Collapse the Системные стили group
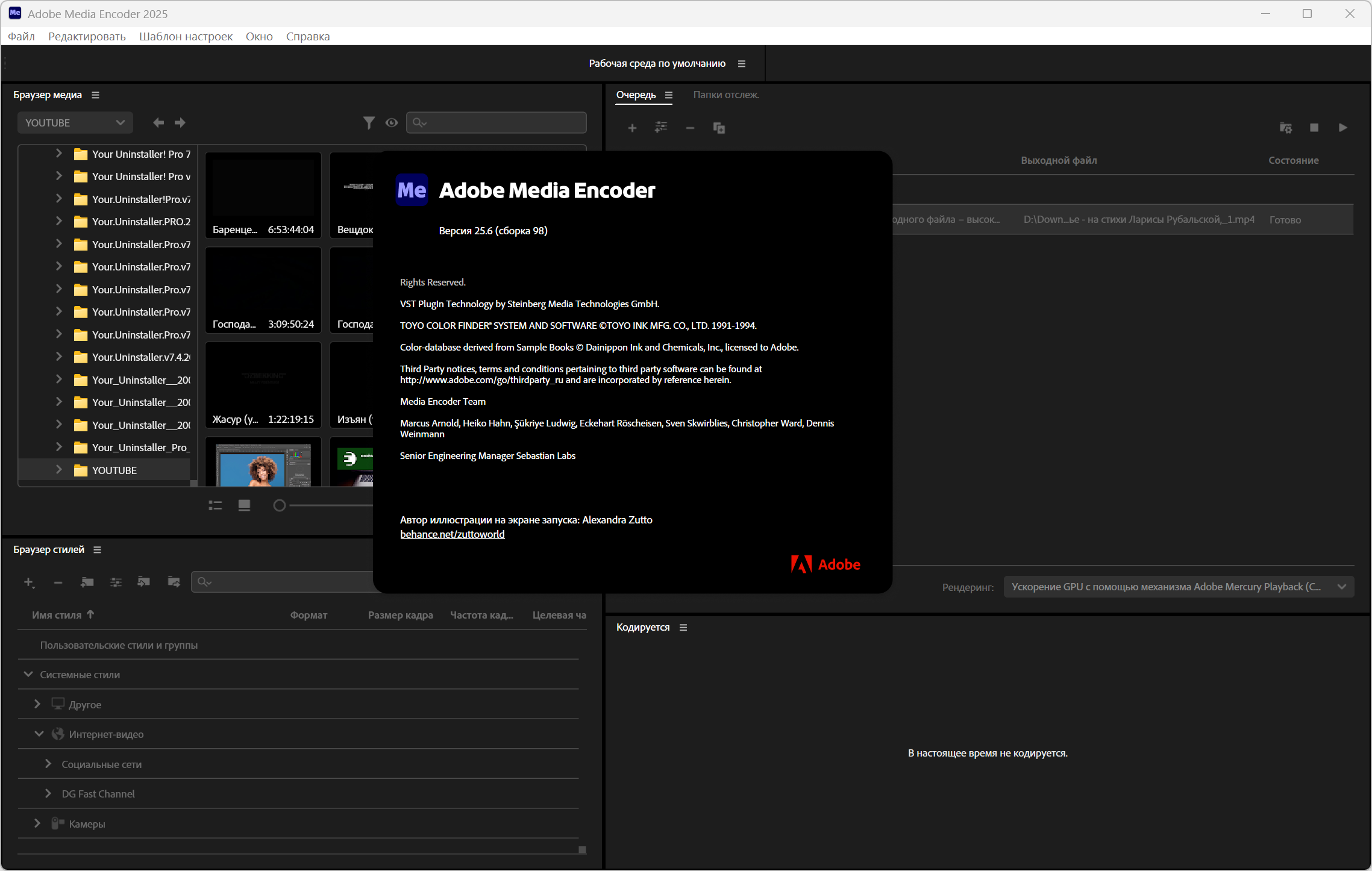Image resolution: width=1372 pixels, height=871 pixels. click(x=28, y=675)
